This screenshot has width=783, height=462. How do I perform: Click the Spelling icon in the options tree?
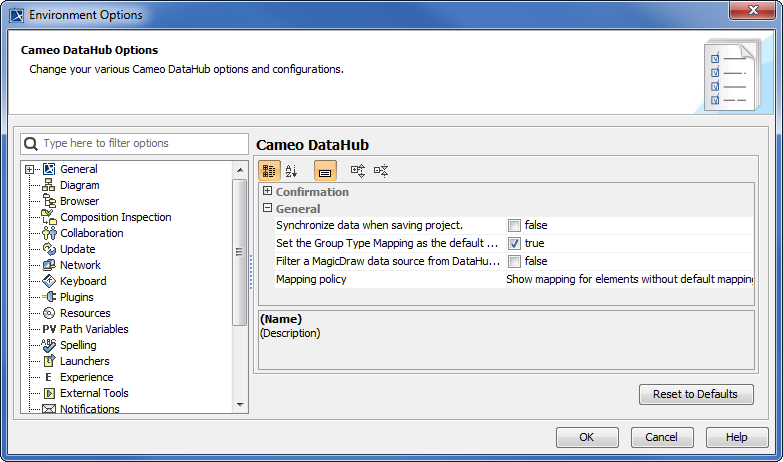tap(49, 345)
